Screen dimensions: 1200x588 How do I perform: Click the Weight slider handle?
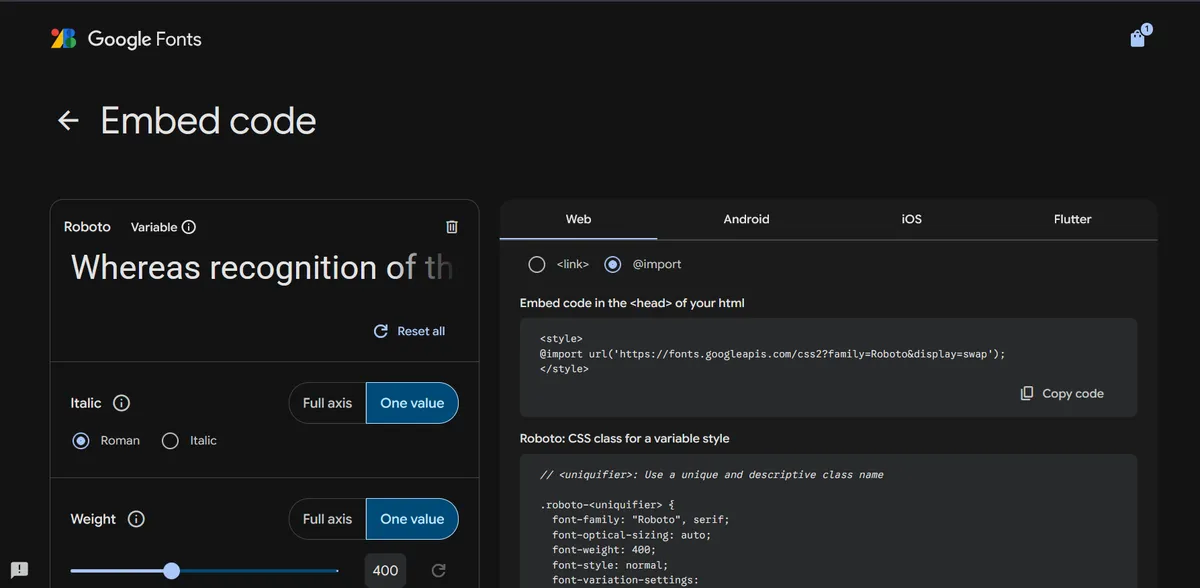click(x=171, y=571)
